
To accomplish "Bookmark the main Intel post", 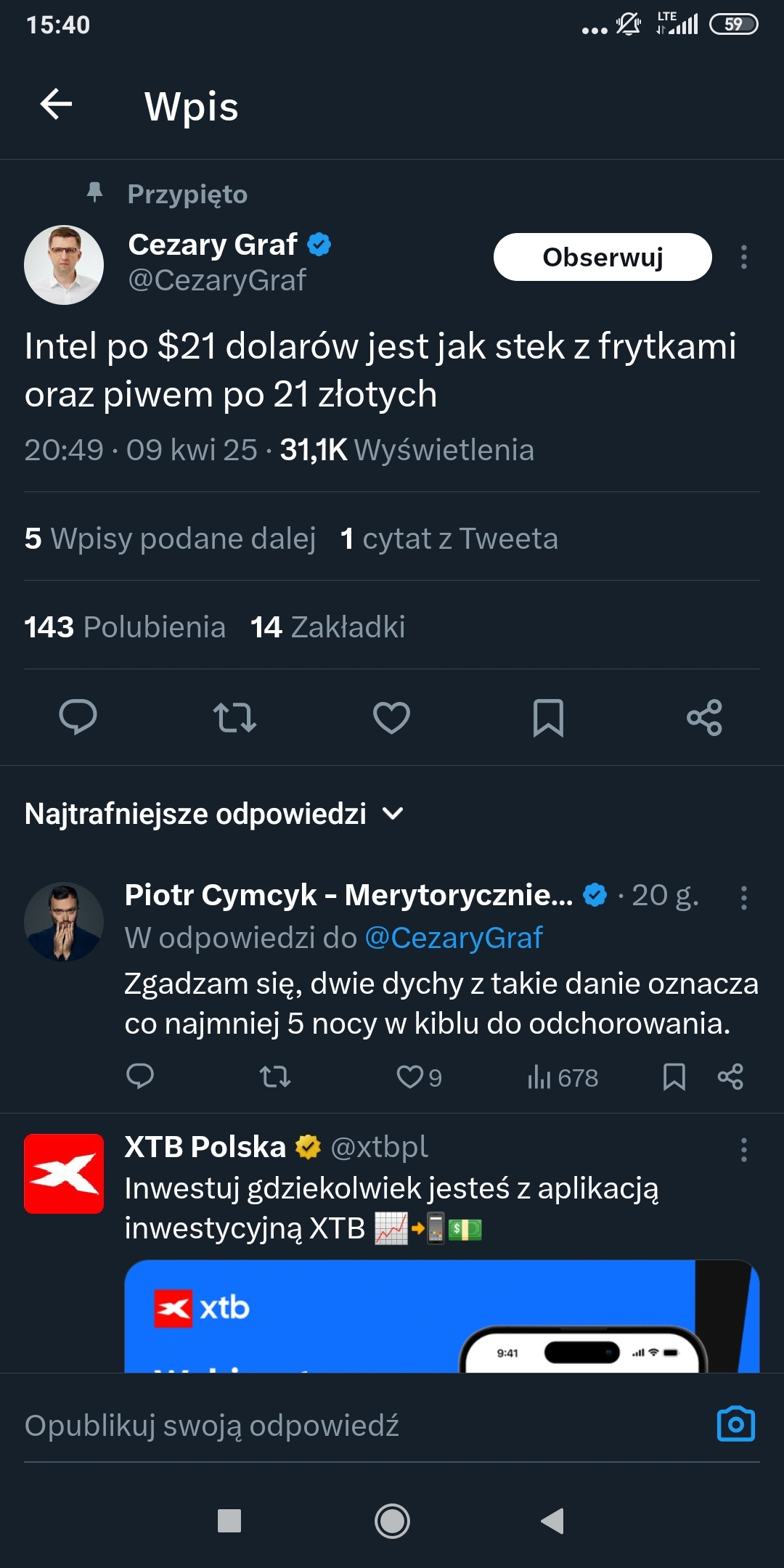I will pyautogui.click(x=548, y=717).
